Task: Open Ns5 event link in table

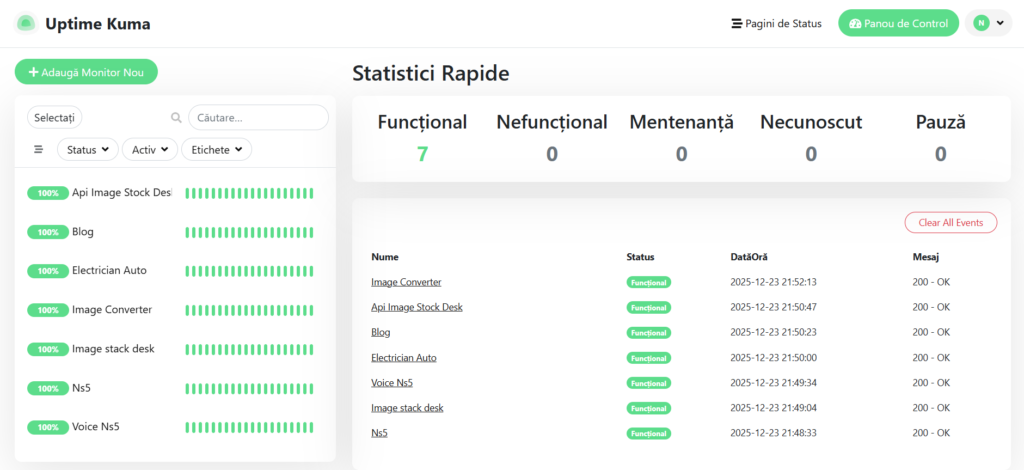Action: (379, 433)
